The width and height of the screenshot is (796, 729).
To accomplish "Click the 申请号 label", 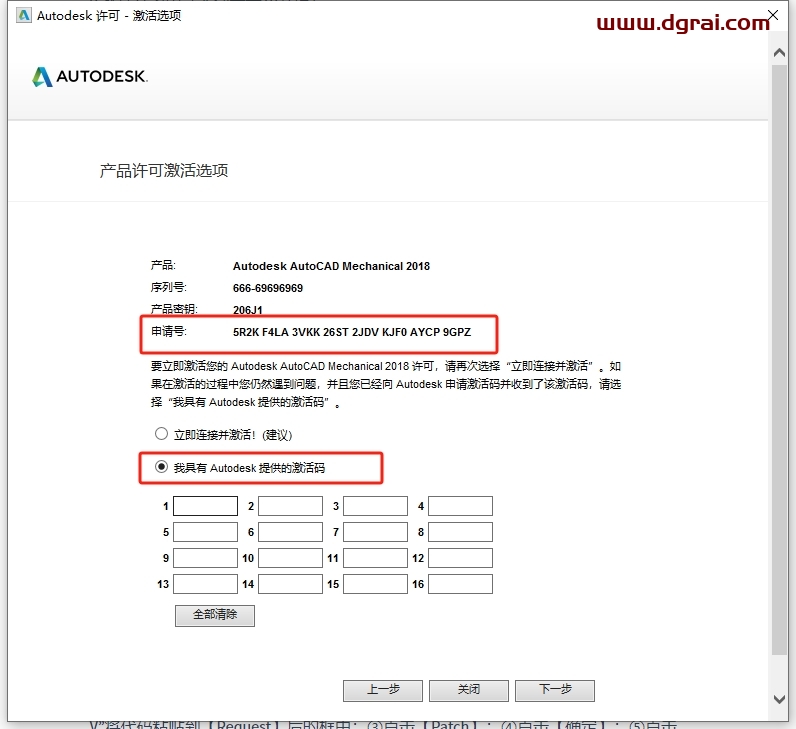I will 169,332.
